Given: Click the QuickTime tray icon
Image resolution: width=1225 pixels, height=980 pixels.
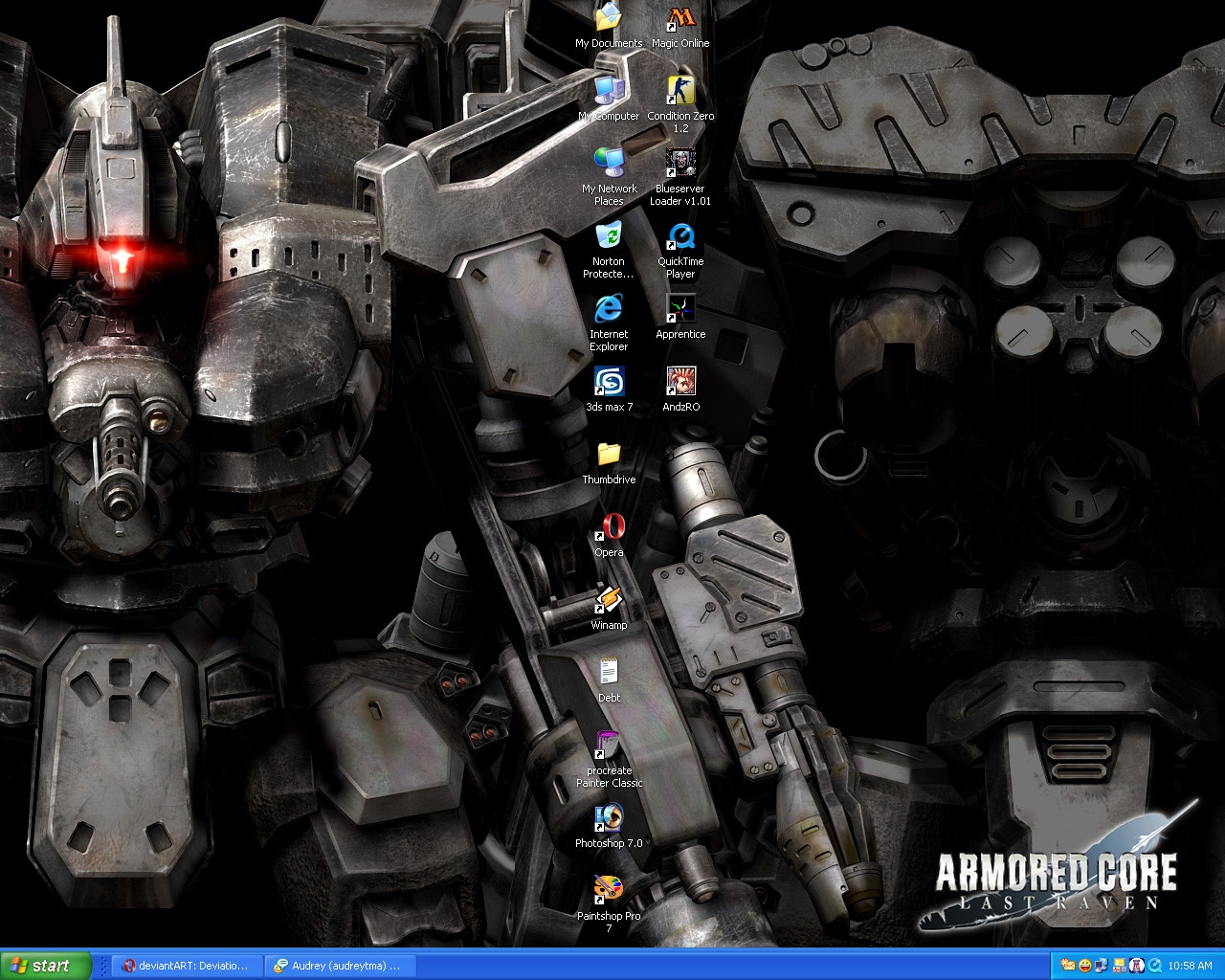Looking at the screenshot, I should tap(1154, 966).
